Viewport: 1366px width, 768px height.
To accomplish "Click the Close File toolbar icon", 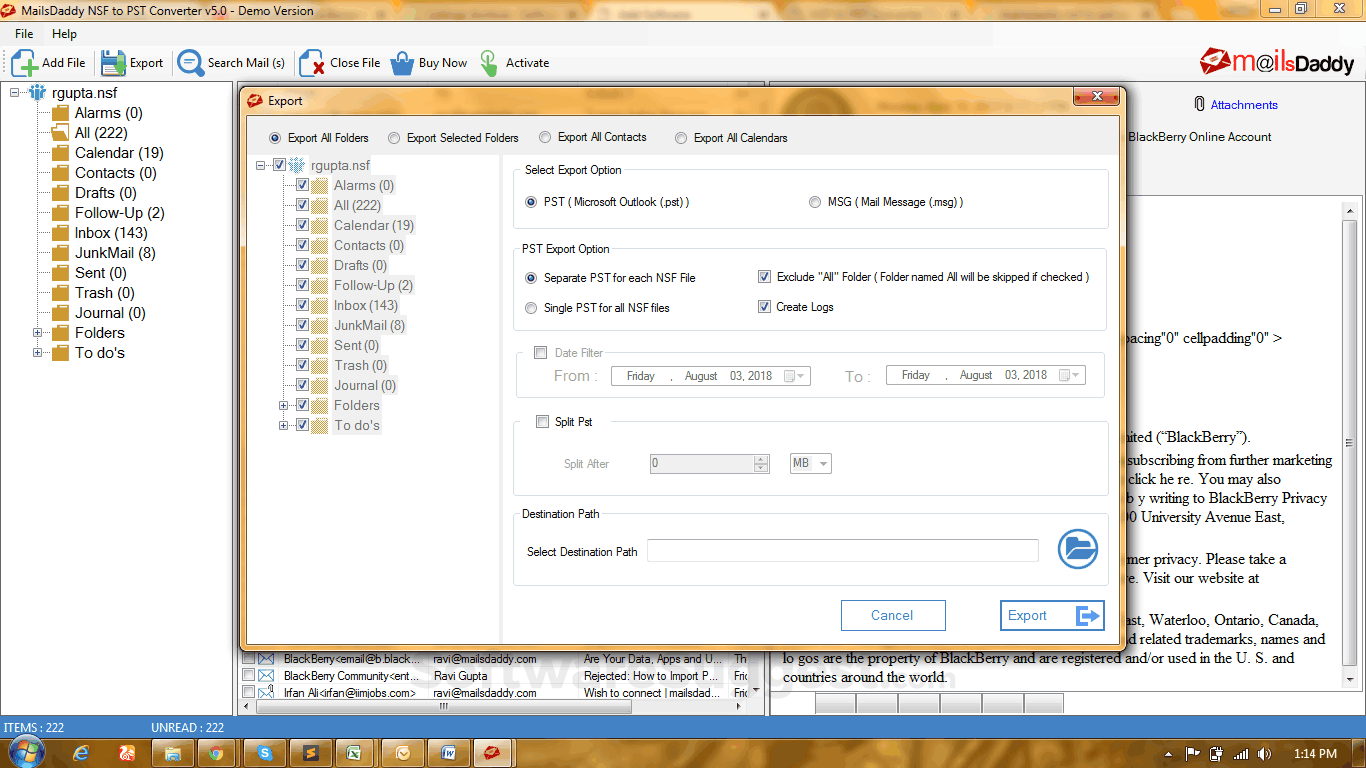I will coord(312,62).
